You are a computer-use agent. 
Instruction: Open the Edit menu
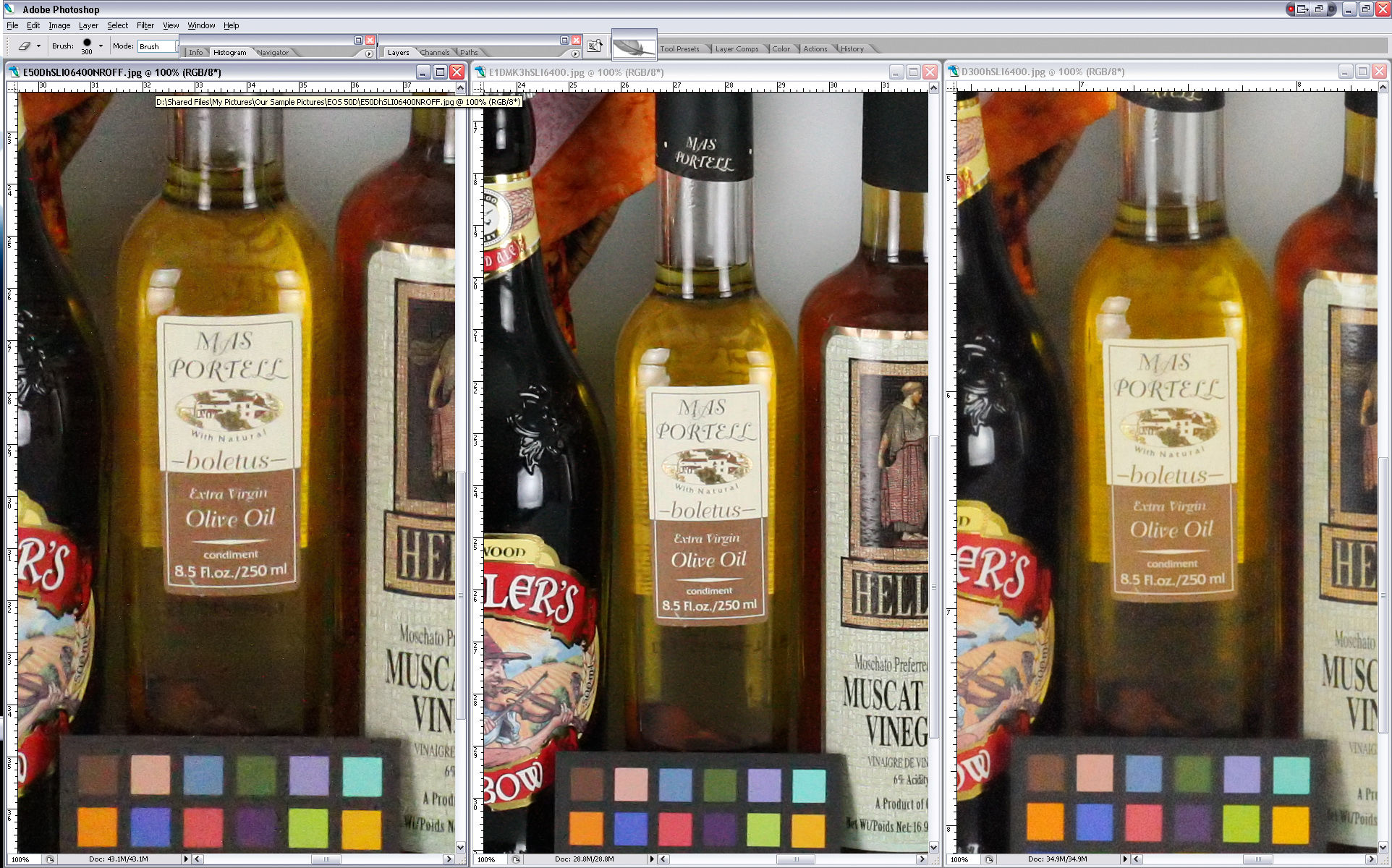coord(33,25)
